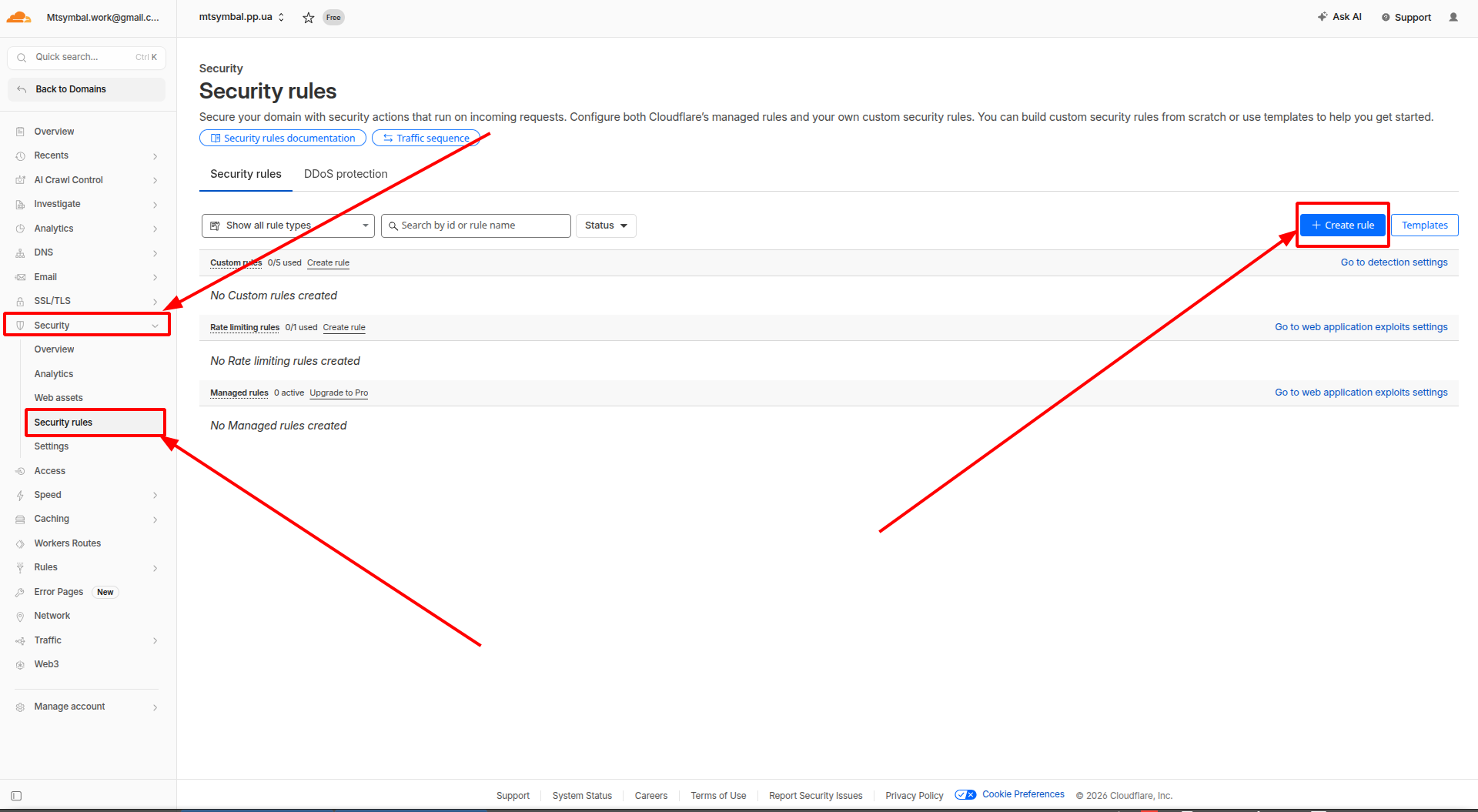Click the Web3 icon in sidebar
Image resolution: width=1478 pixels, height=812 pixels.
tap(20, 665)
